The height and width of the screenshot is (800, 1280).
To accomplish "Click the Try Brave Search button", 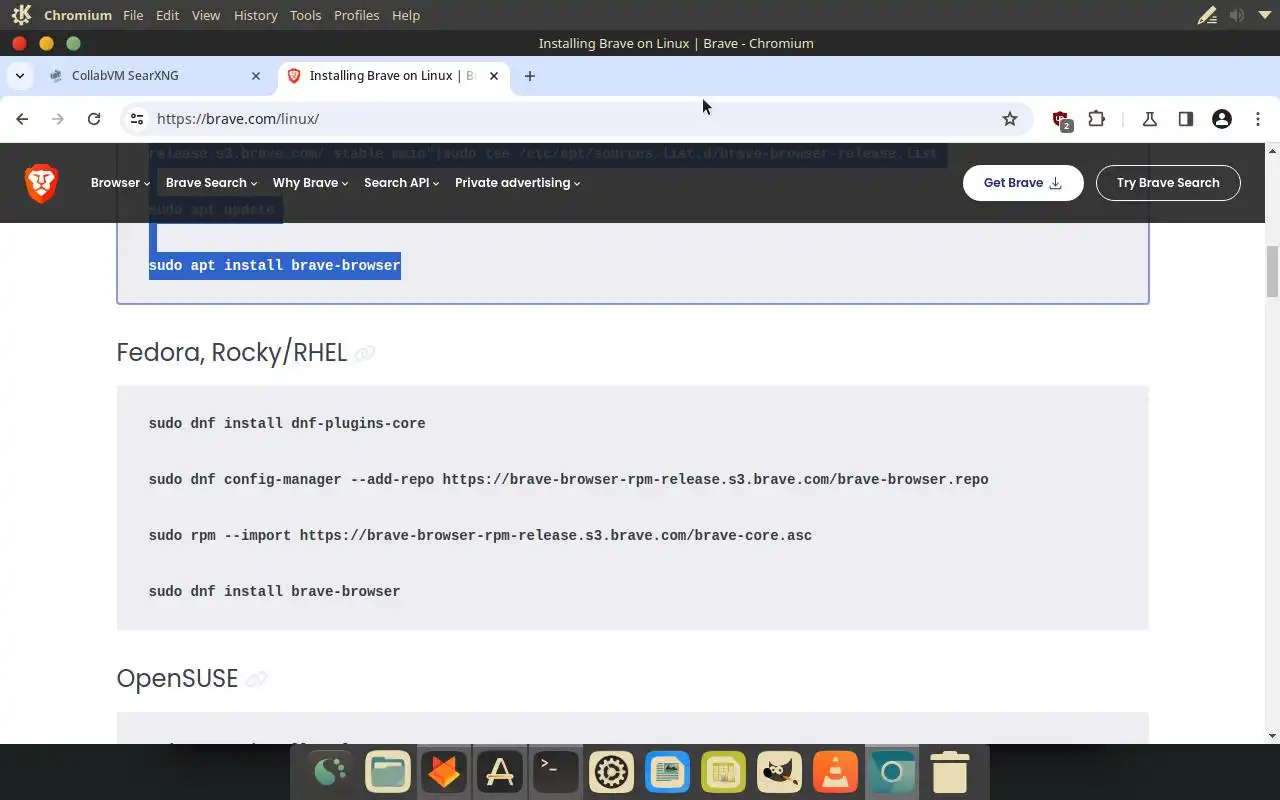I will click(1168, 183).
